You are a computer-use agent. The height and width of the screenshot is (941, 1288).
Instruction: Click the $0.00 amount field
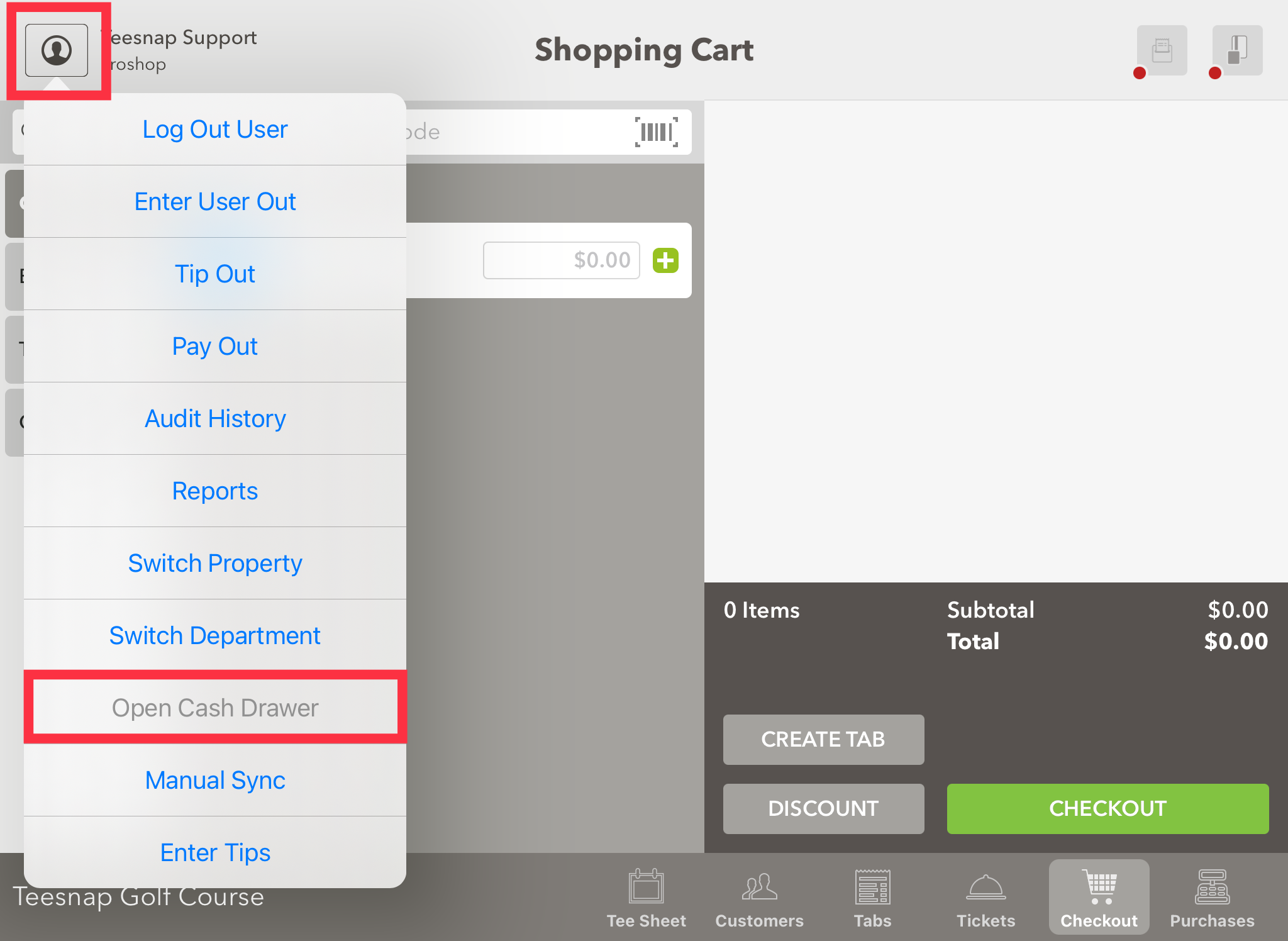(x=561, y=260)
